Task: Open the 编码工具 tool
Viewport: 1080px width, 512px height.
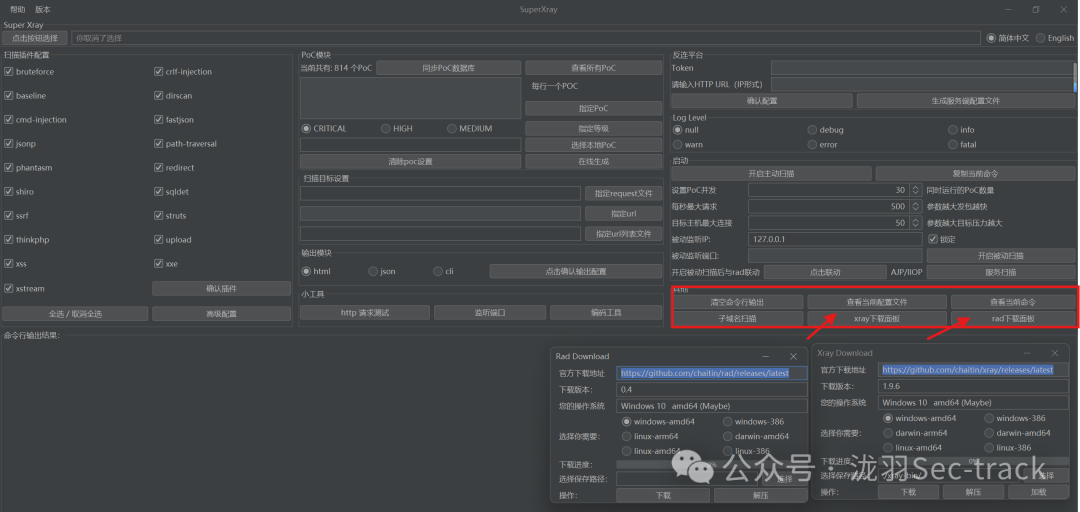Action: [605, 313]
